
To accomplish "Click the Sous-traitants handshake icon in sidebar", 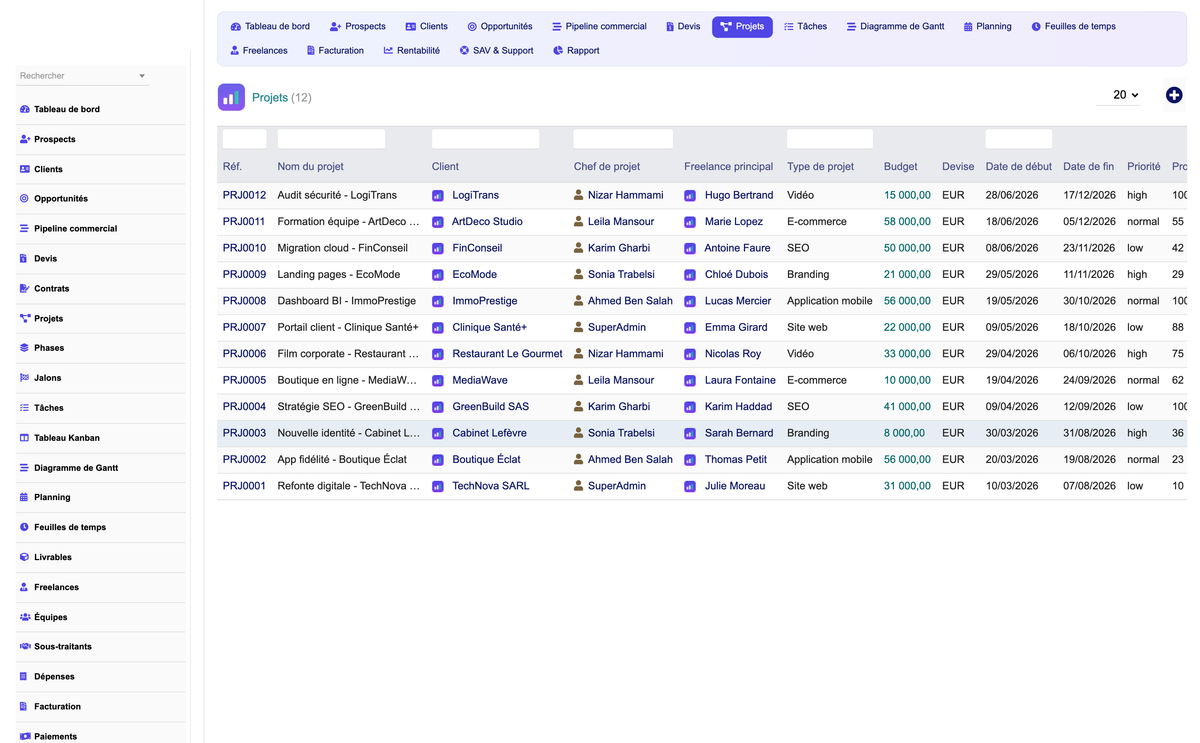I will click(x=25, y=646).
